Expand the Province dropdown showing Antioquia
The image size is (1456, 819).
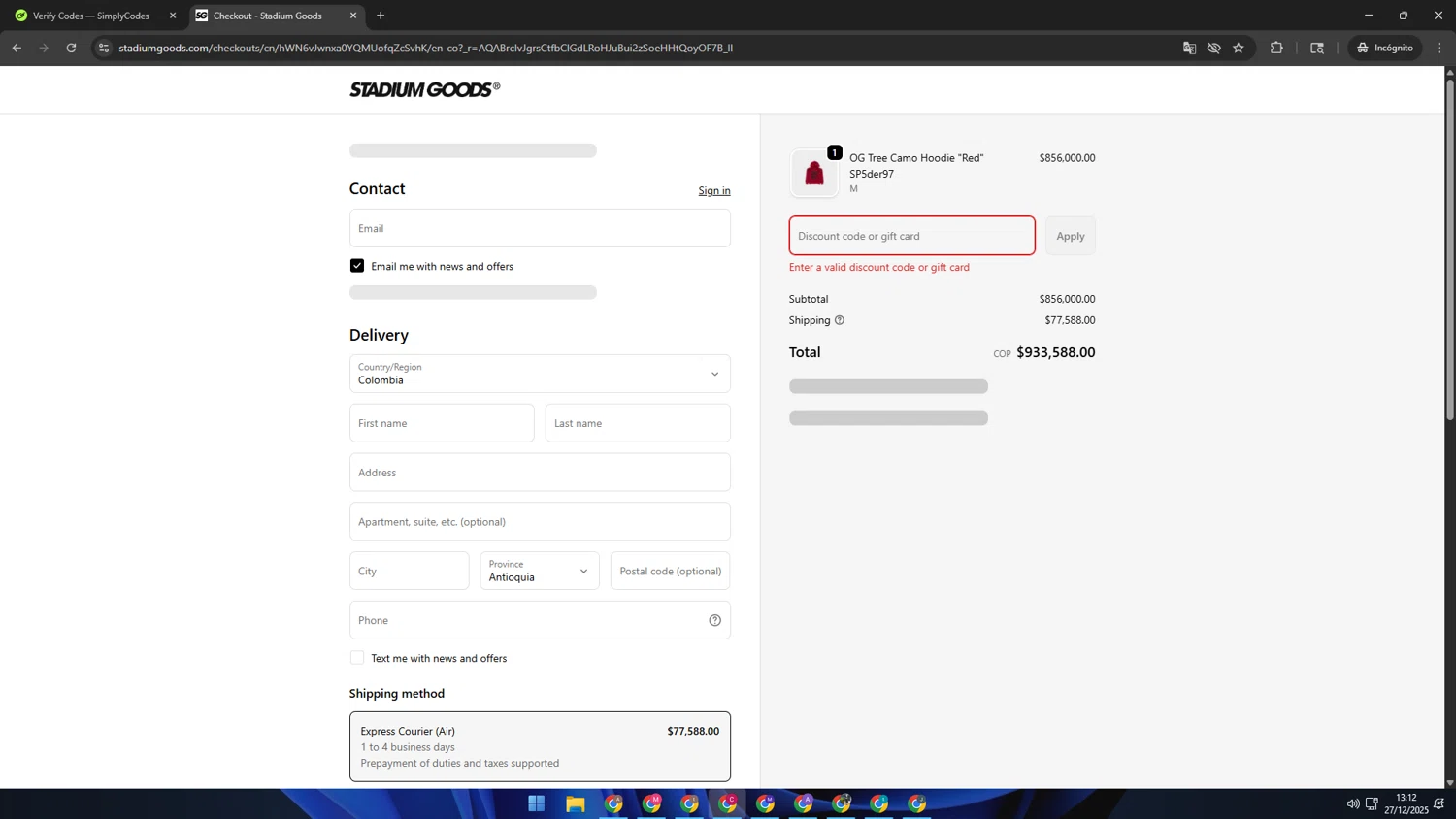coord(540,571)
